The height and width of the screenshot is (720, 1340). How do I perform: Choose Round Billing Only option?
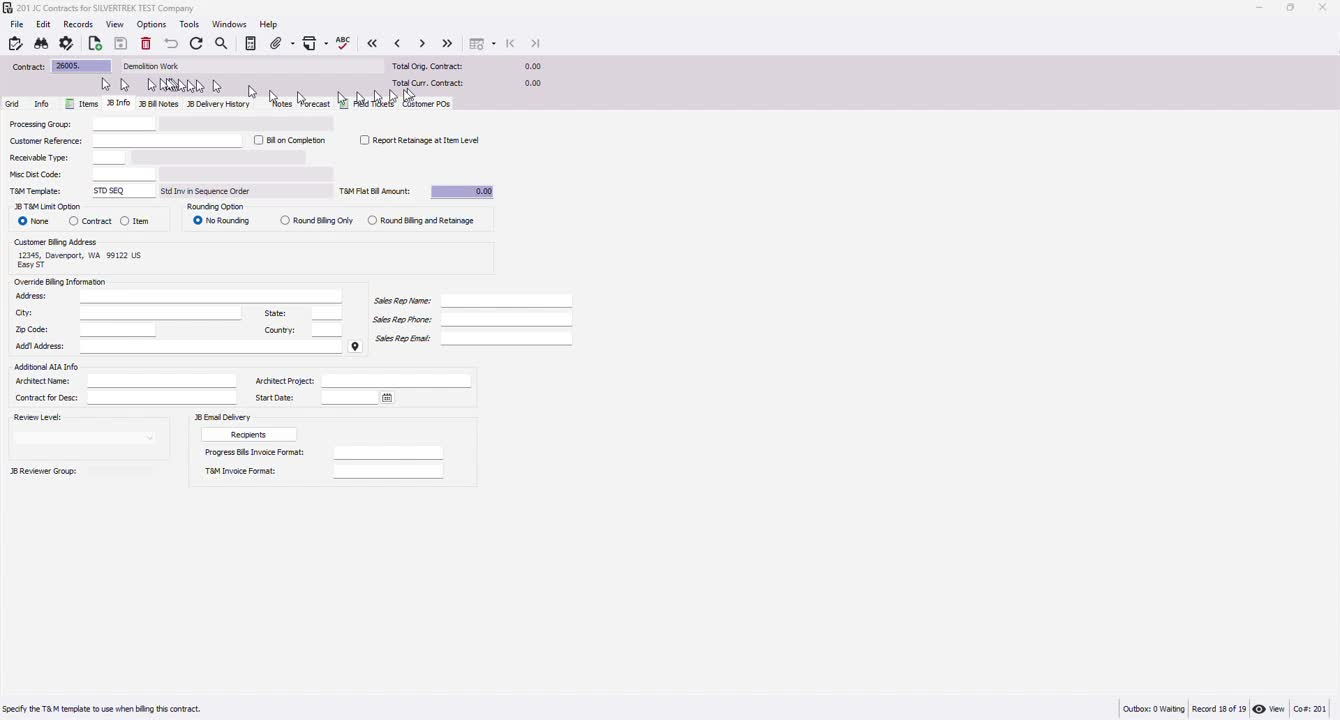coord(285,221)
